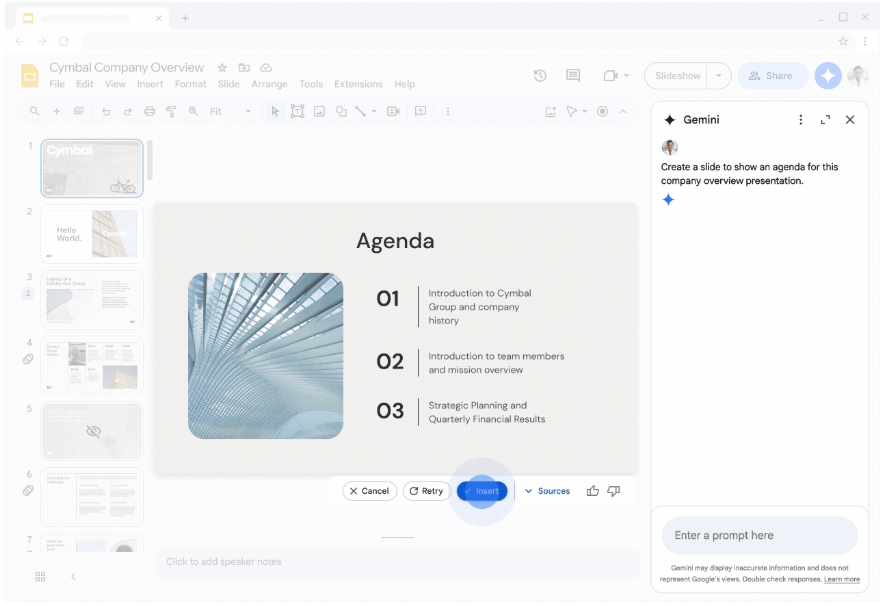Star the Cymbal Company Overview presentation

(x=222, y=66)
